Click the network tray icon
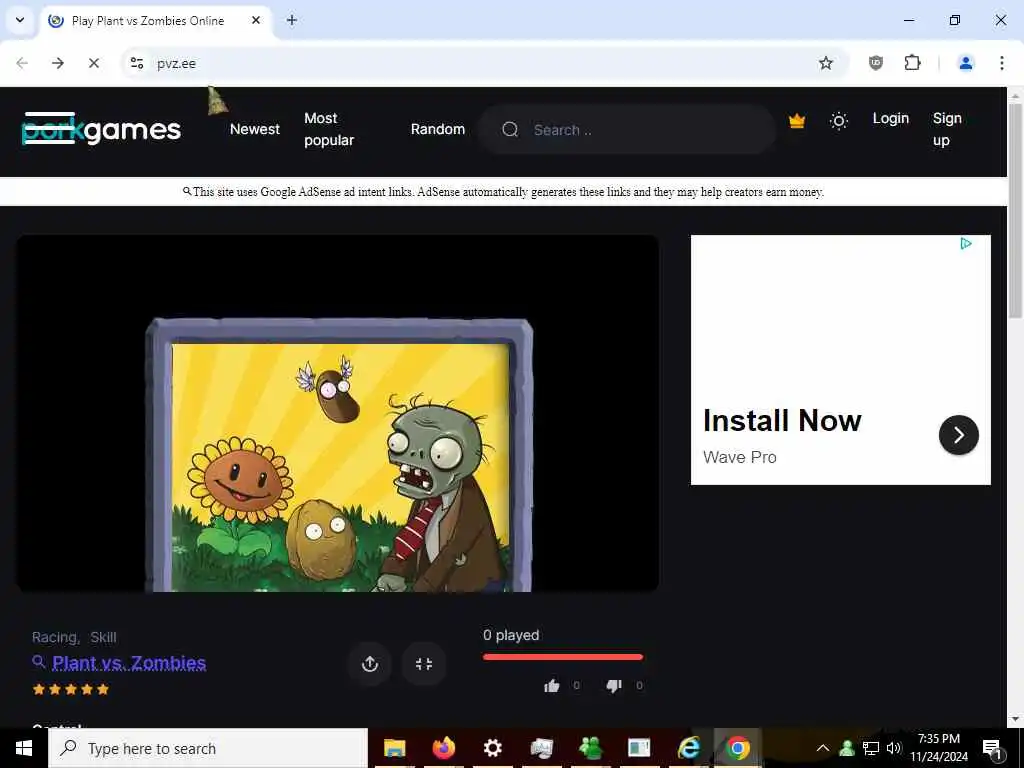 (871, 748)
